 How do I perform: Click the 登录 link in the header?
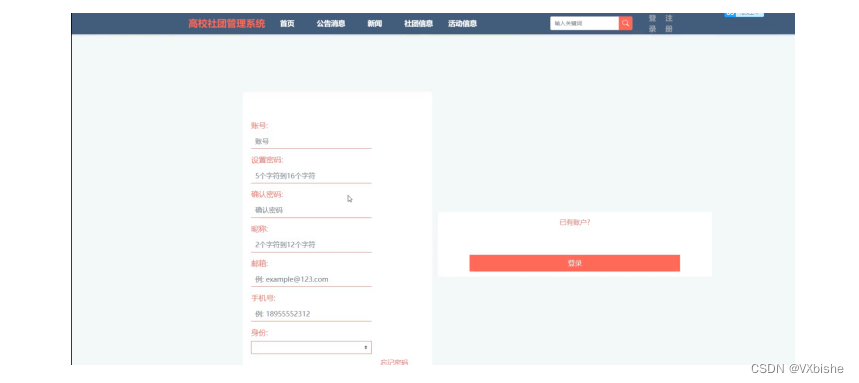652,24
